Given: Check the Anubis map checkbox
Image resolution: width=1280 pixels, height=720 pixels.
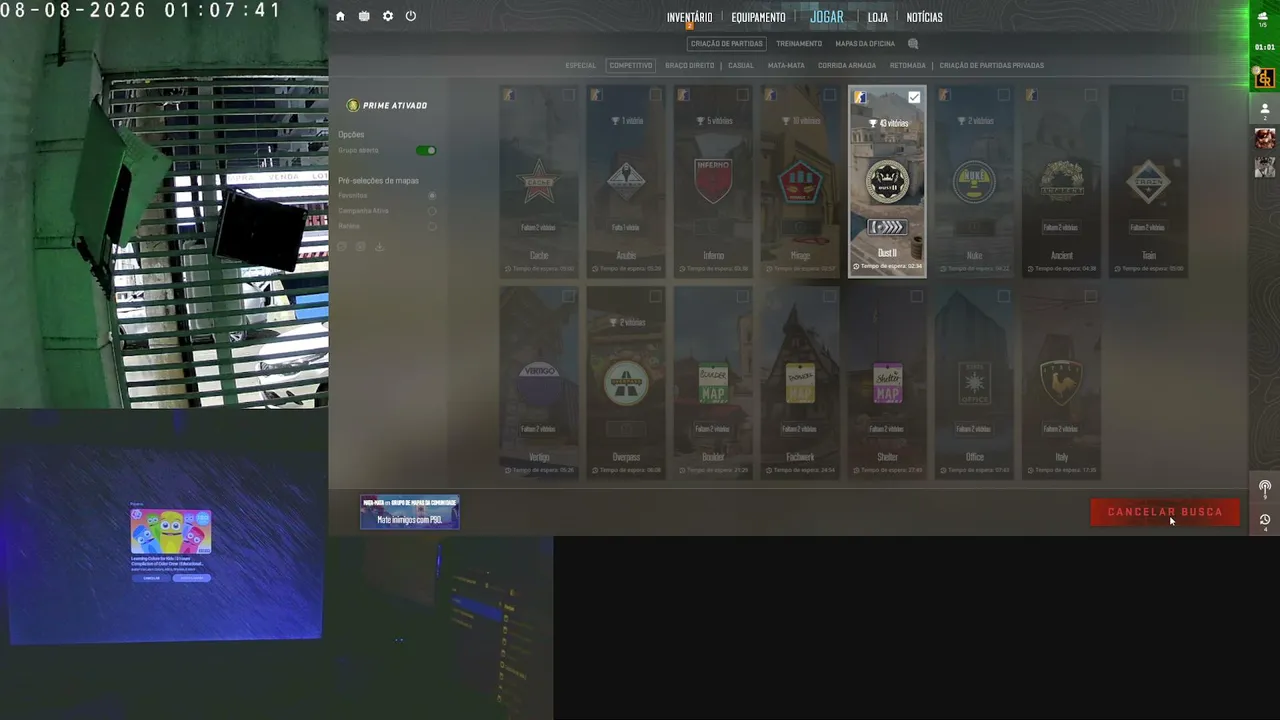Looking at the screenshot, I should coord(655,95).
